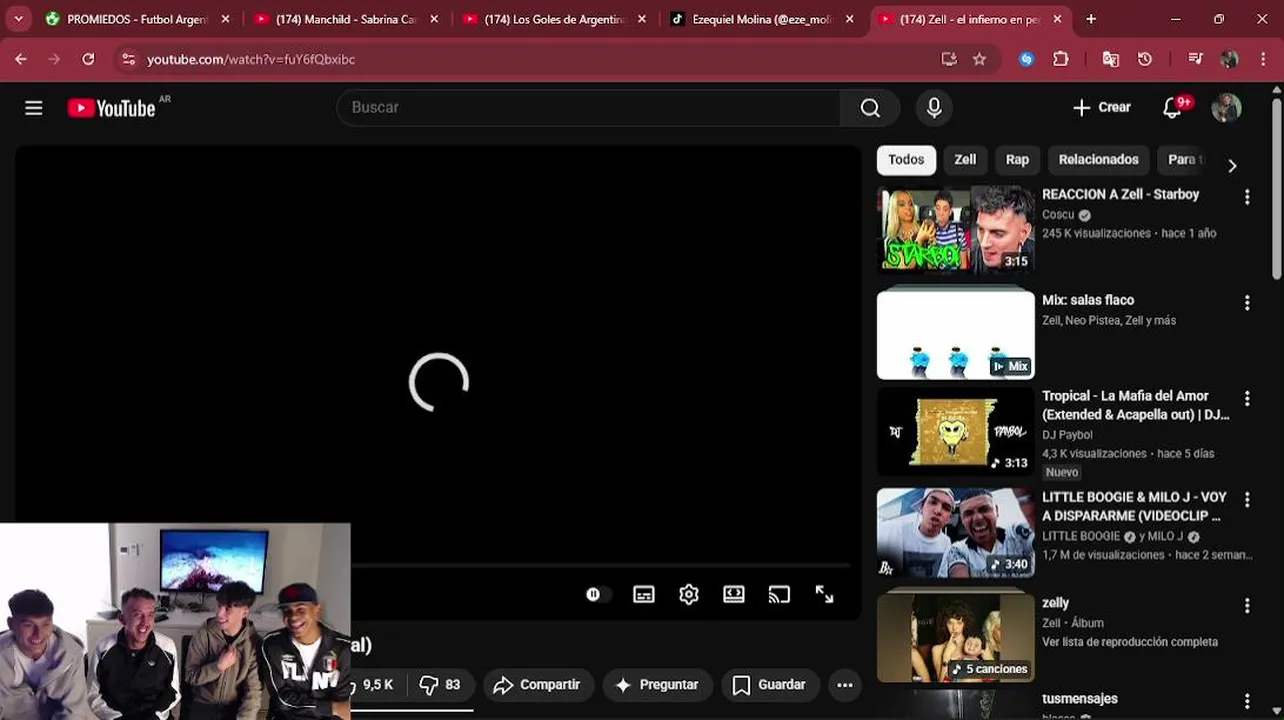
Task: Open options for tusmensajes video
Action: tap(1247, 702)
